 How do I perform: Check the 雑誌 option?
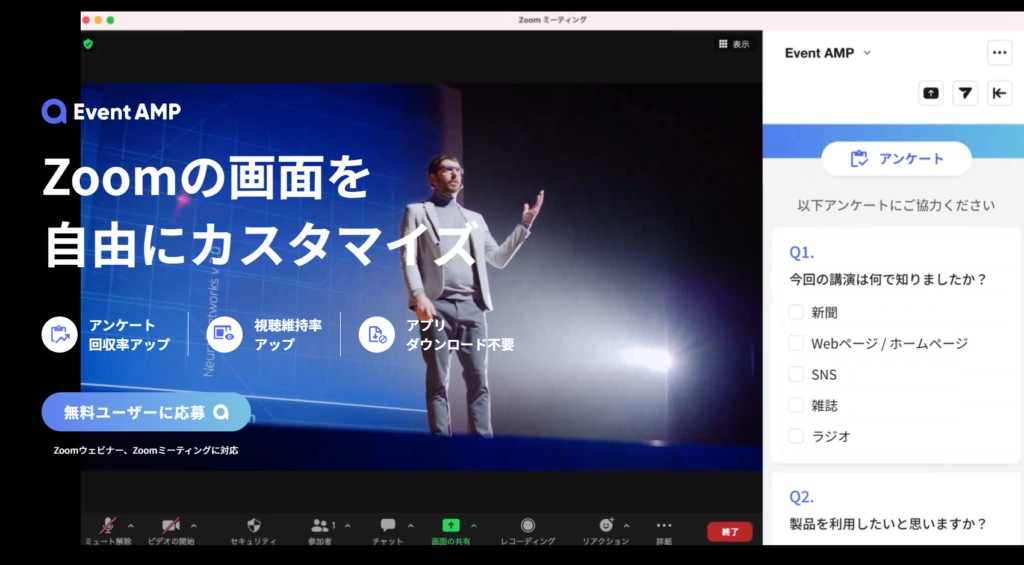(795, 405)
